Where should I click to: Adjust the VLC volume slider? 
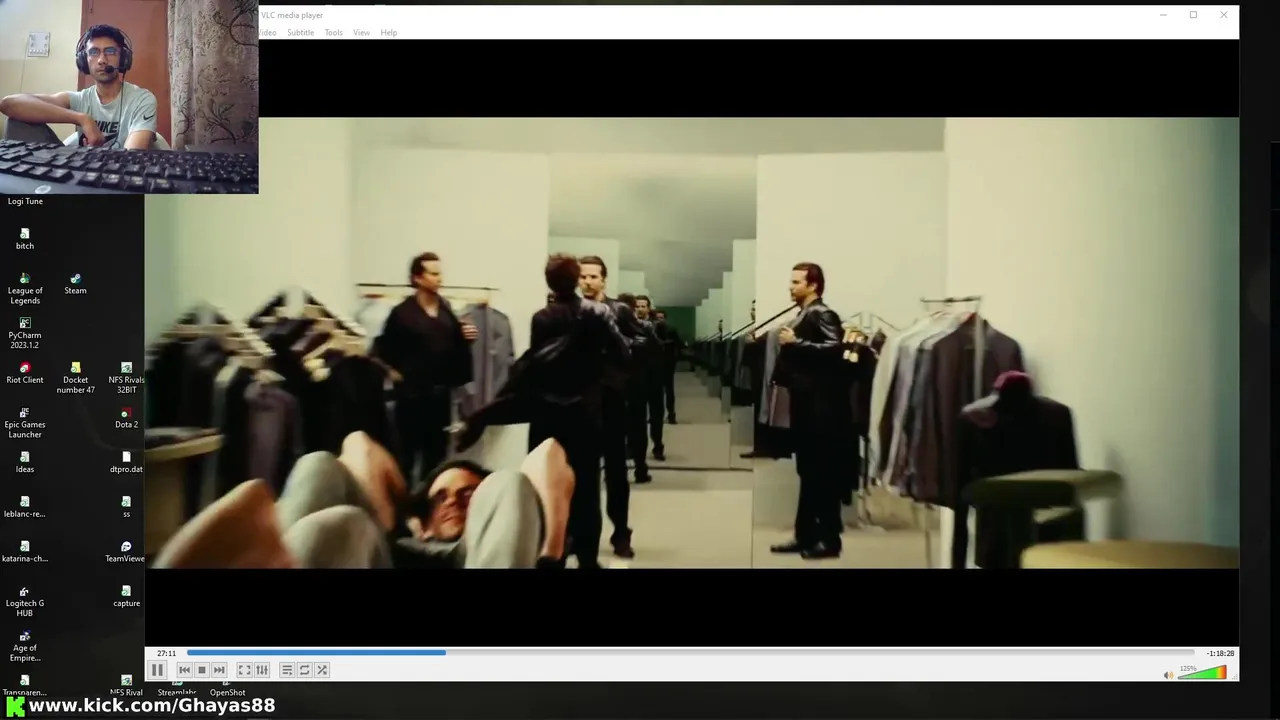[1202, 673]
